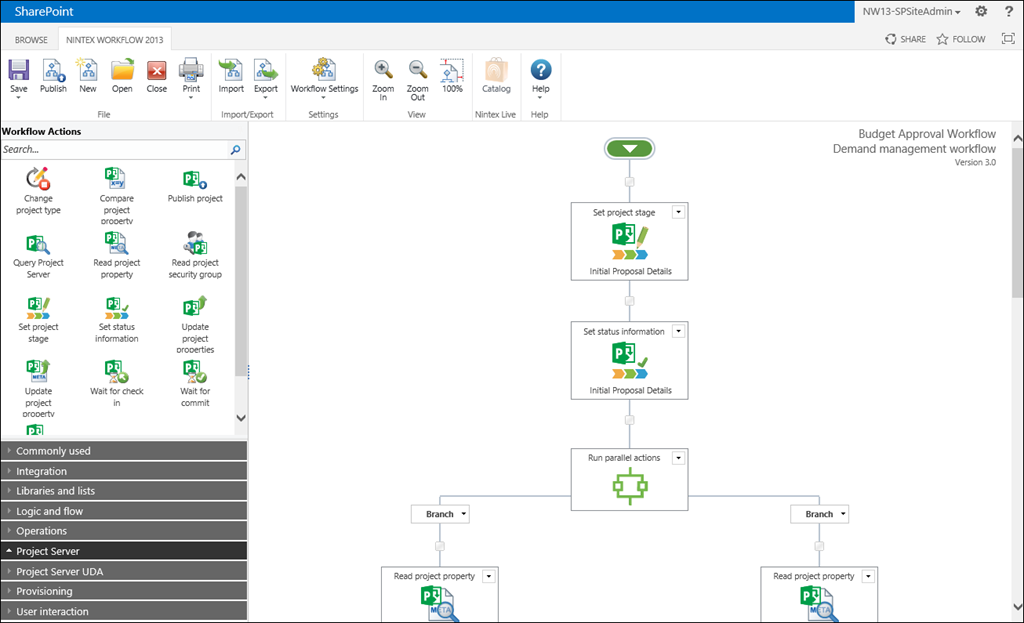Viewport: 1024px width, 623px height.
Task: Click the SharePoint title link
Action: point(44,11)
